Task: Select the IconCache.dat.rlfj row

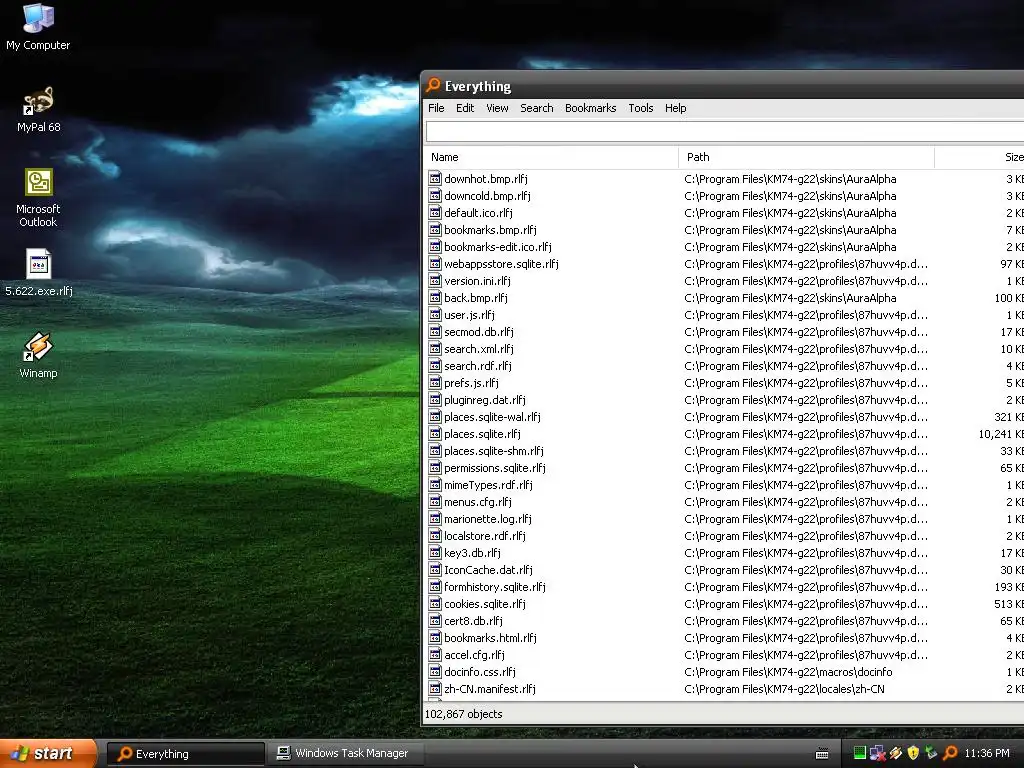Action: point(725,569)
